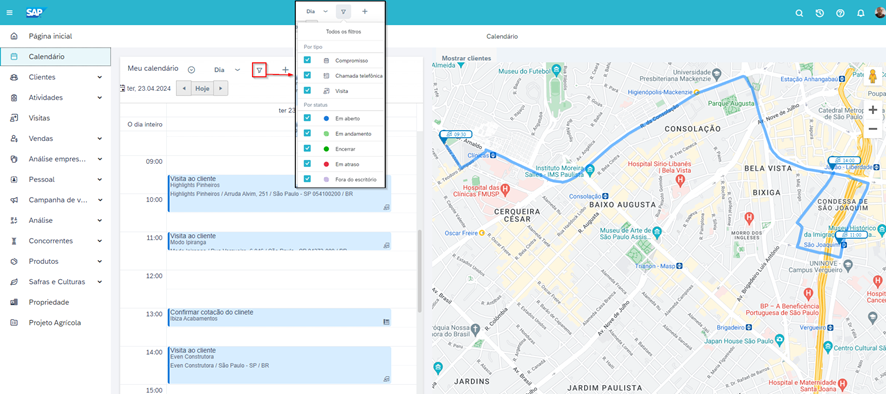The image size is (886, 394).
Task: Open the notifications bell icon
Action: (861, 13)
